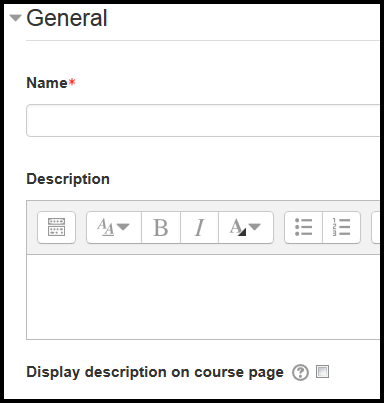
Task: Focus the Name text field
Action: tap(203, 121)
